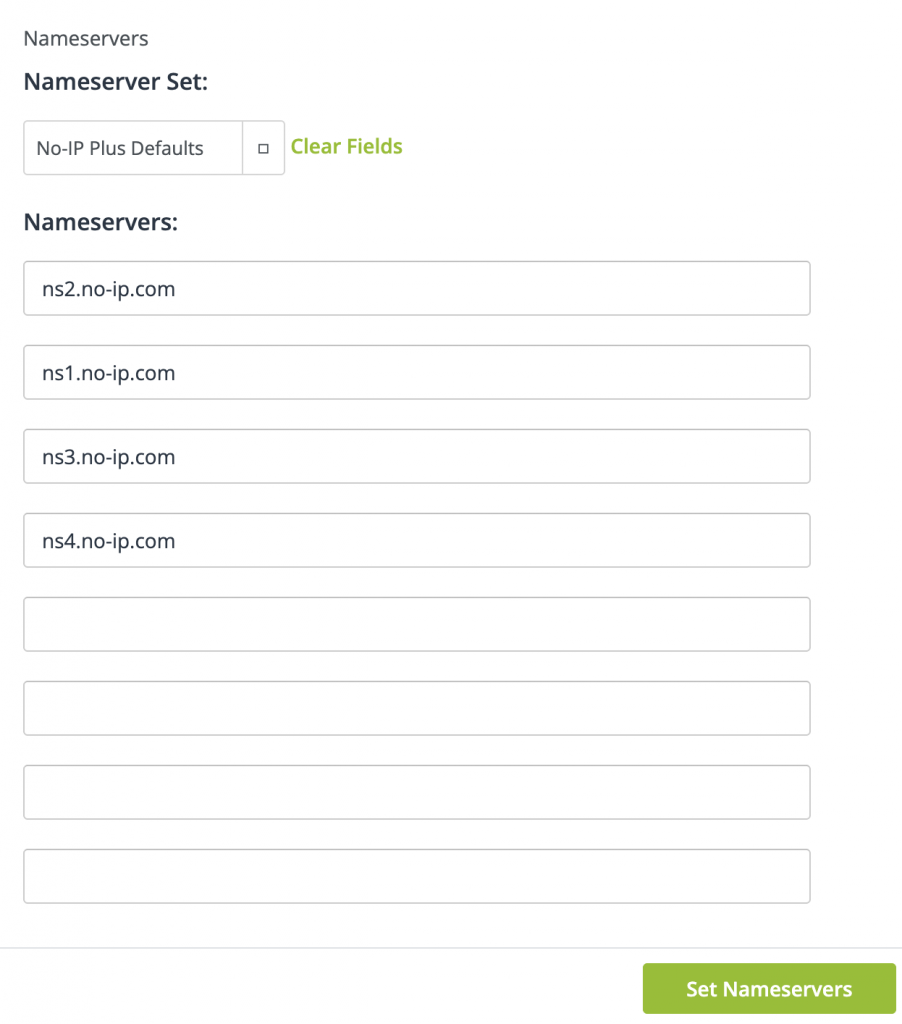Select the green Set Nameservers action button
The height and width of the screenshot is (1024, 902).
point(768,988)
